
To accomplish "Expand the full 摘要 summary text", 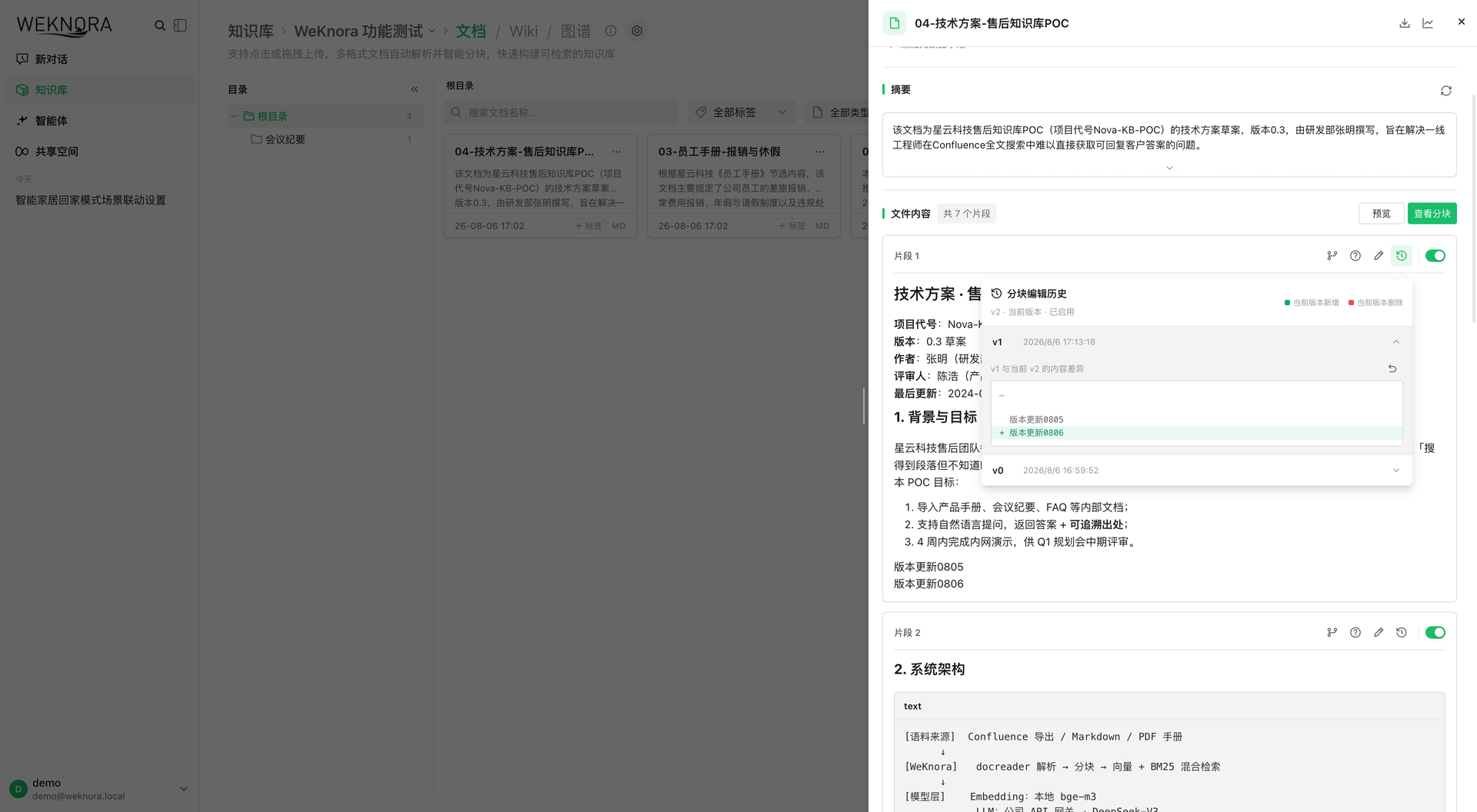I will click(1169, 168).
